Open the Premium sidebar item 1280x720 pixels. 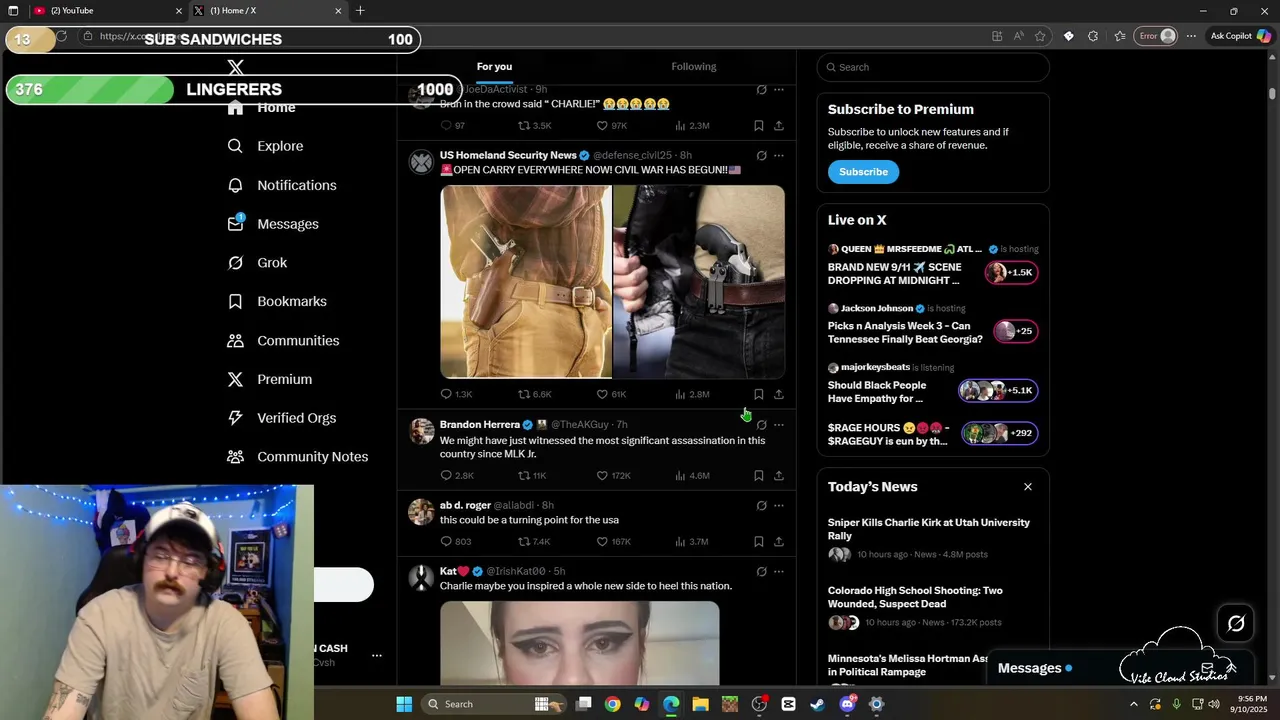270,380
